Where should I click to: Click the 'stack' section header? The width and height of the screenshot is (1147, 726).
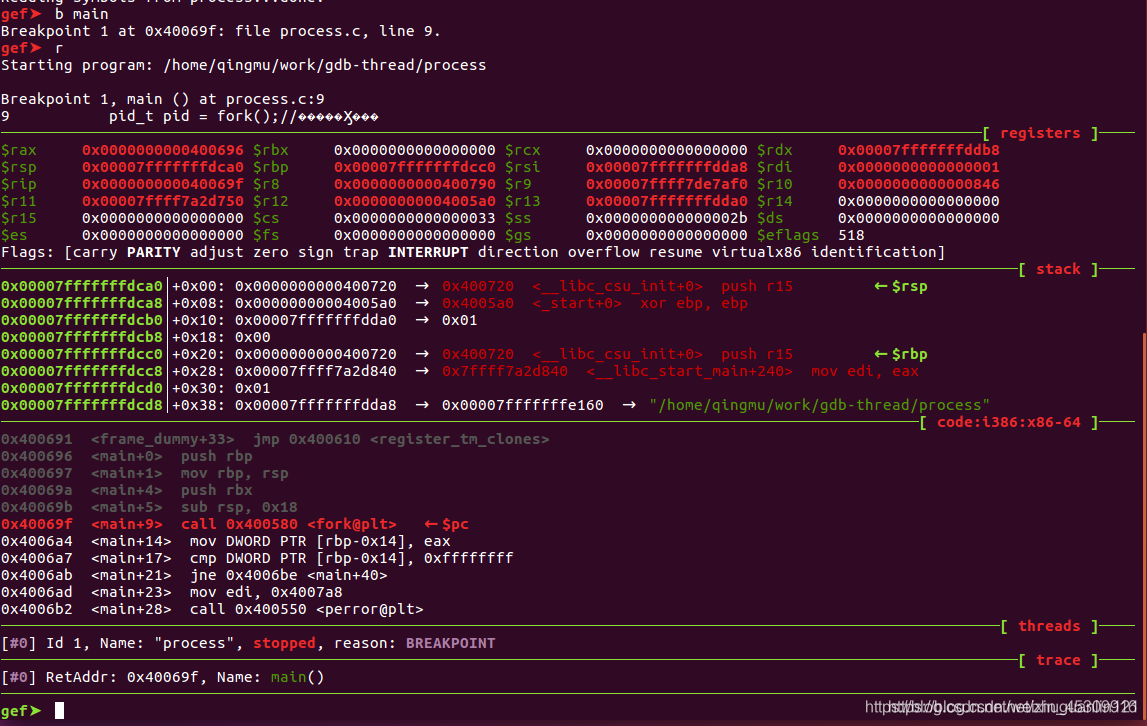[1058, 269]
